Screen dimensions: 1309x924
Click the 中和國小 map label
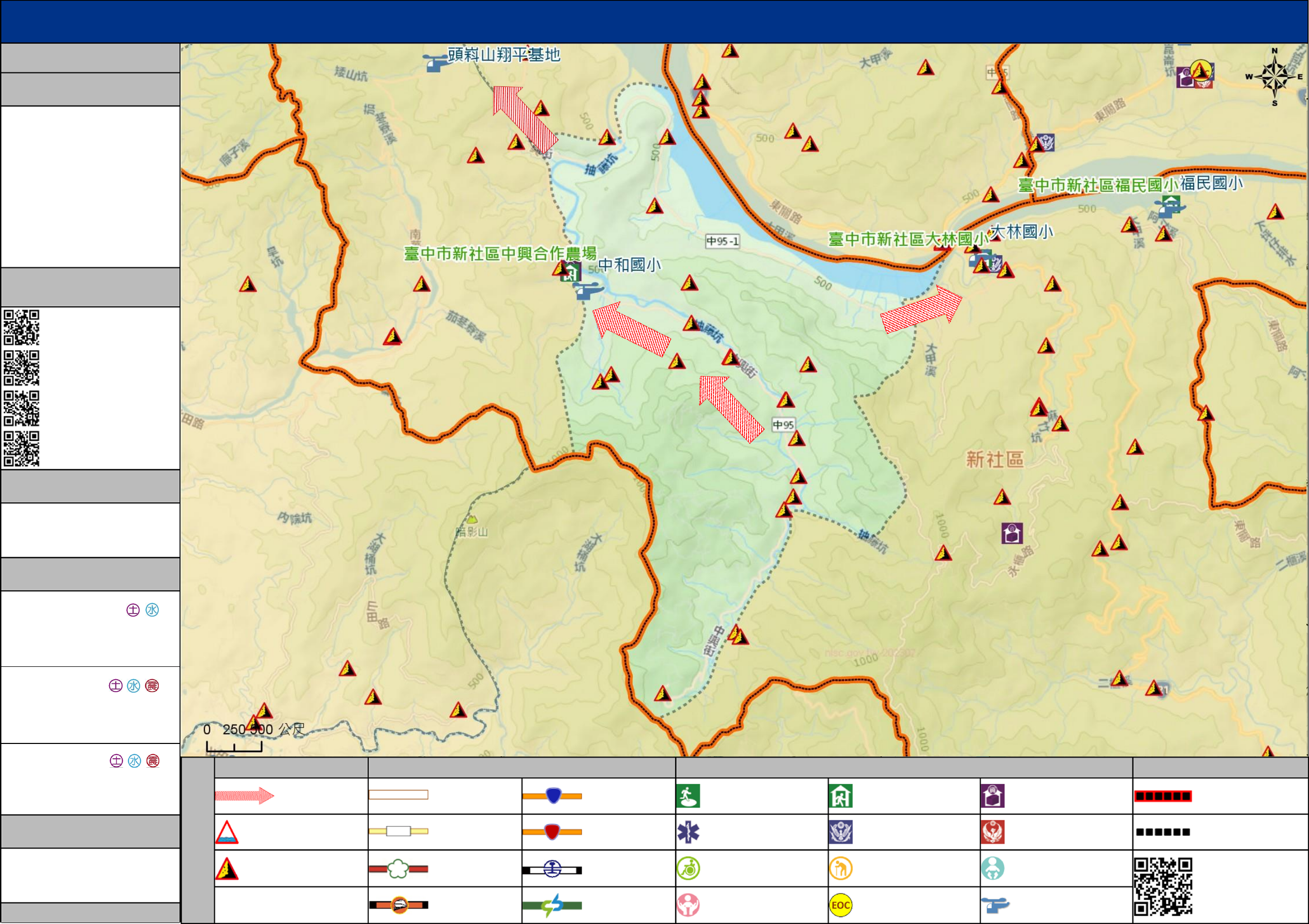(x=630, y=265)
